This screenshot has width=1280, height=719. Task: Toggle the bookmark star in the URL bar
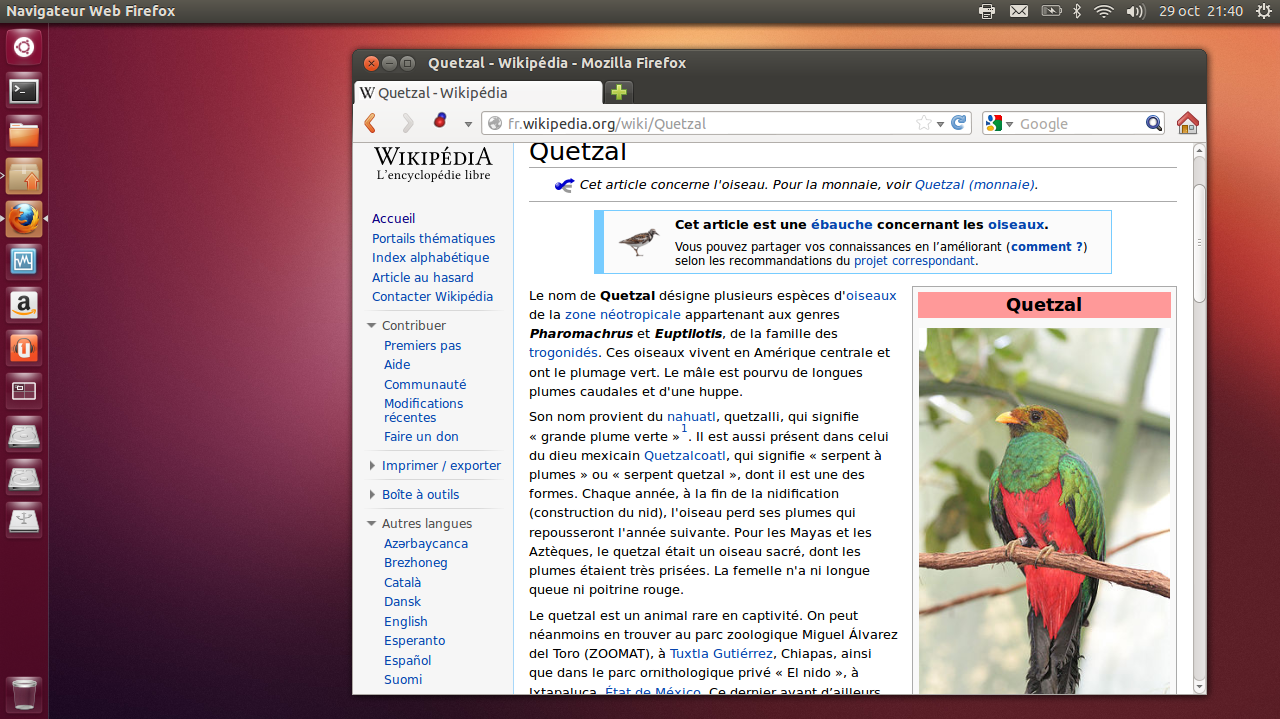point(924,123)
